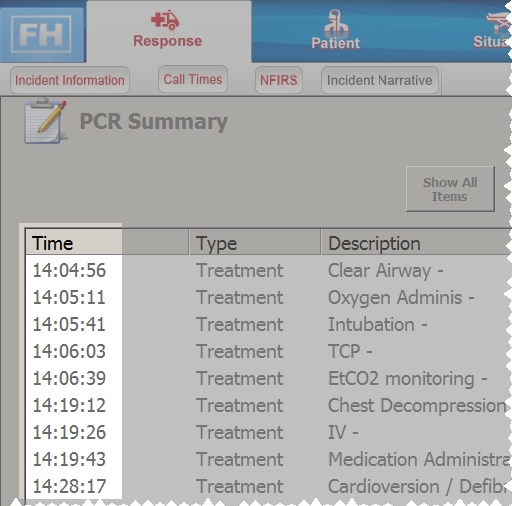Sort by the Type column header
Image resolution: width=512 pixels, height=506 pixels.
coord(255,243)
